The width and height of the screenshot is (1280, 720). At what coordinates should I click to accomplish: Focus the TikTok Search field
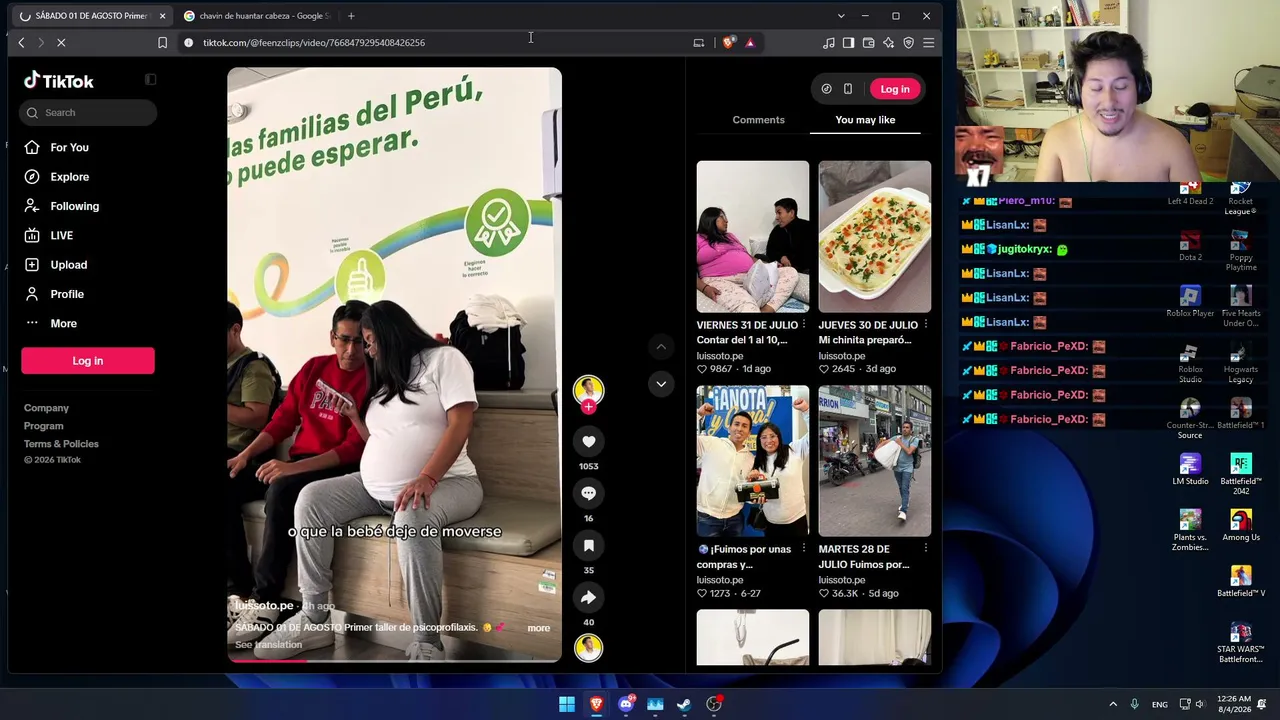point(88,112)
